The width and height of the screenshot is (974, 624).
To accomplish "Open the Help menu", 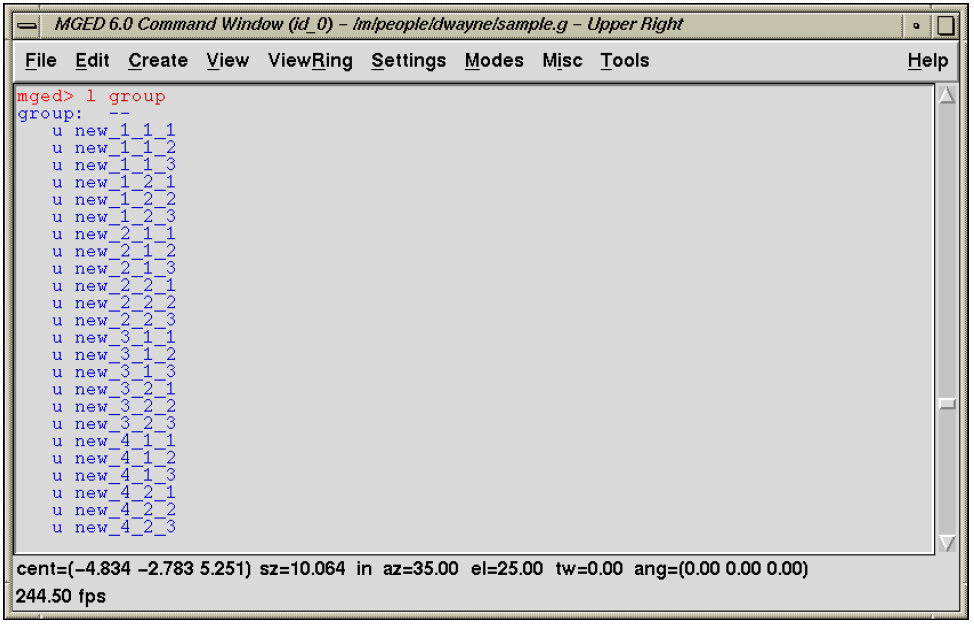I will tap(927, 61).
